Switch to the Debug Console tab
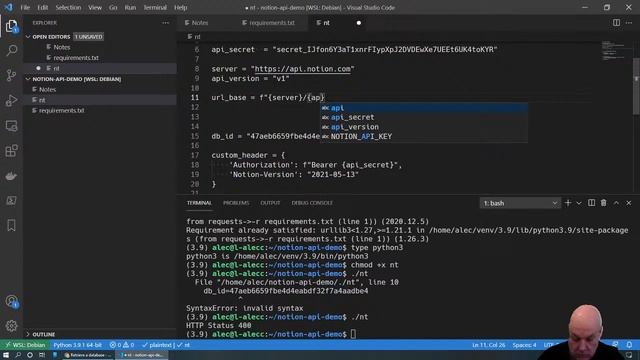640x360 pixels. click(x=312, y=203)
